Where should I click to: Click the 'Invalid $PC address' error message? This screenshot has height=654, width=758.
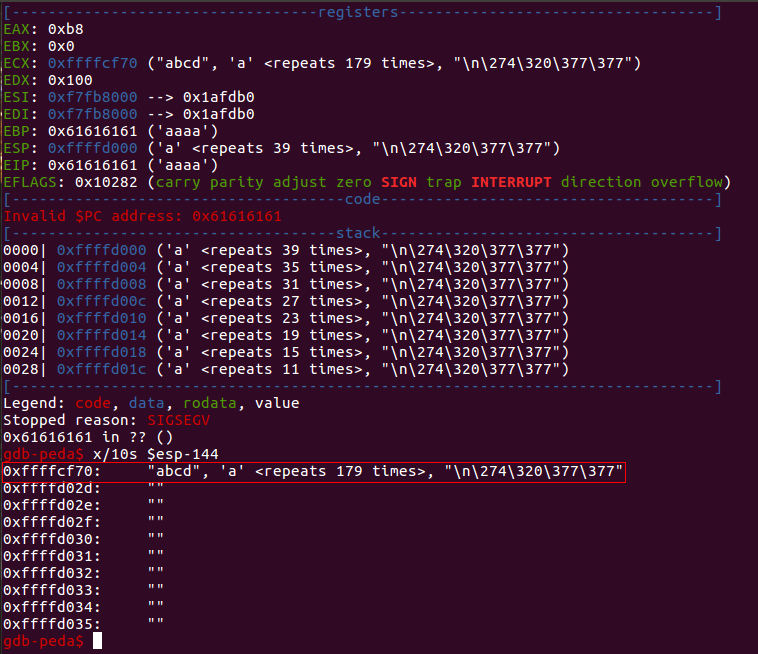click(x=143, y=216)
